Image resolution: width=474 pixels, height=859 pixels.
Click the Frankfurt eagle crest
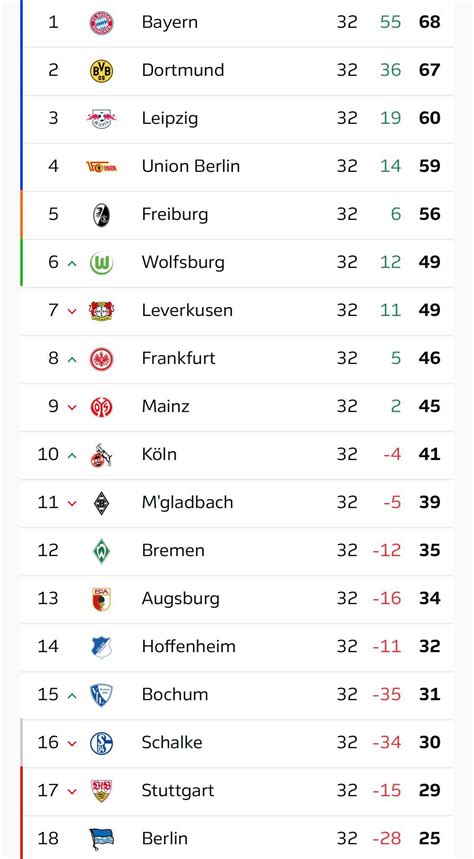[101, 359]
